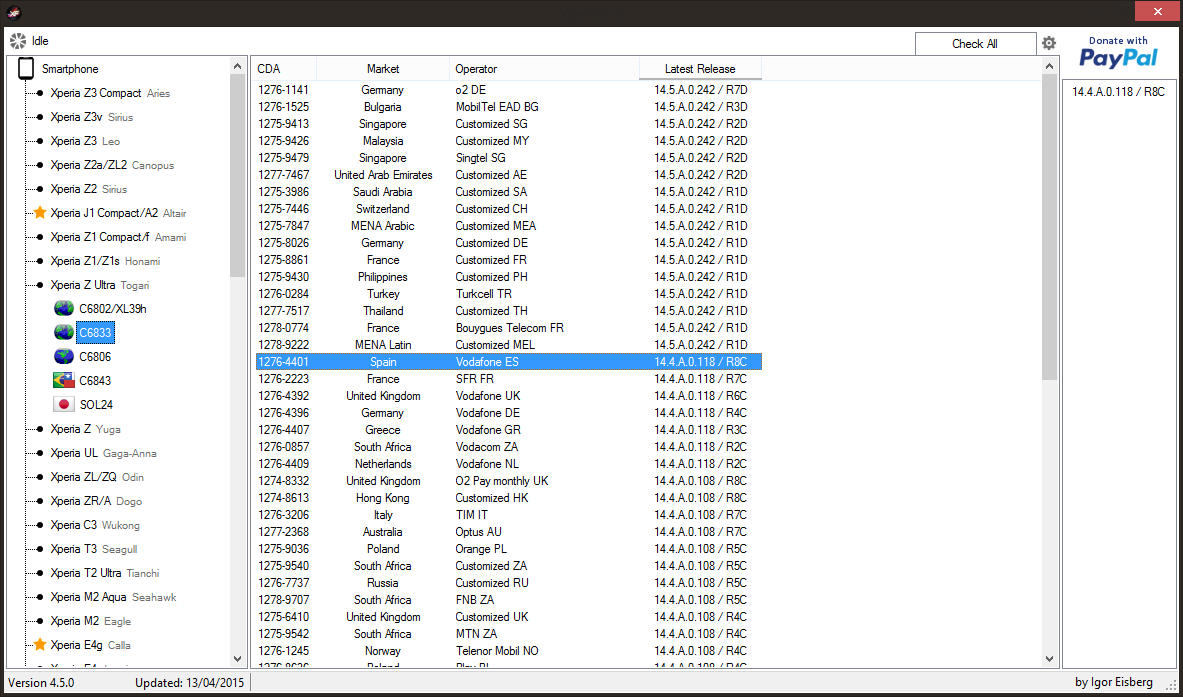Select the TIM IT Italy row
Screen dimensions: 1183x697
click(x=509, y=514)
